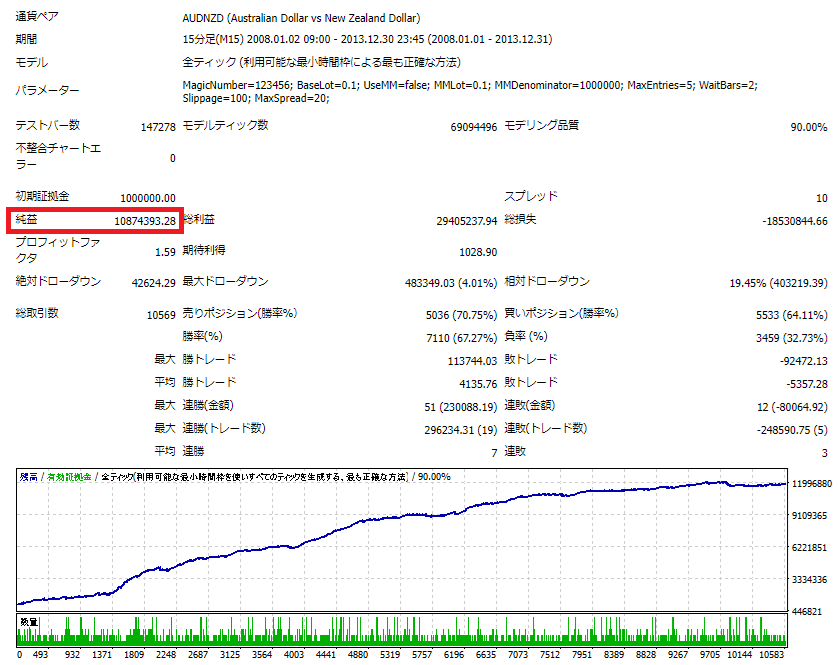The width and height of the screenshot is (839, 665).
Task: Click the average losing trade -5357.28
Action: (x=807, y=384)
